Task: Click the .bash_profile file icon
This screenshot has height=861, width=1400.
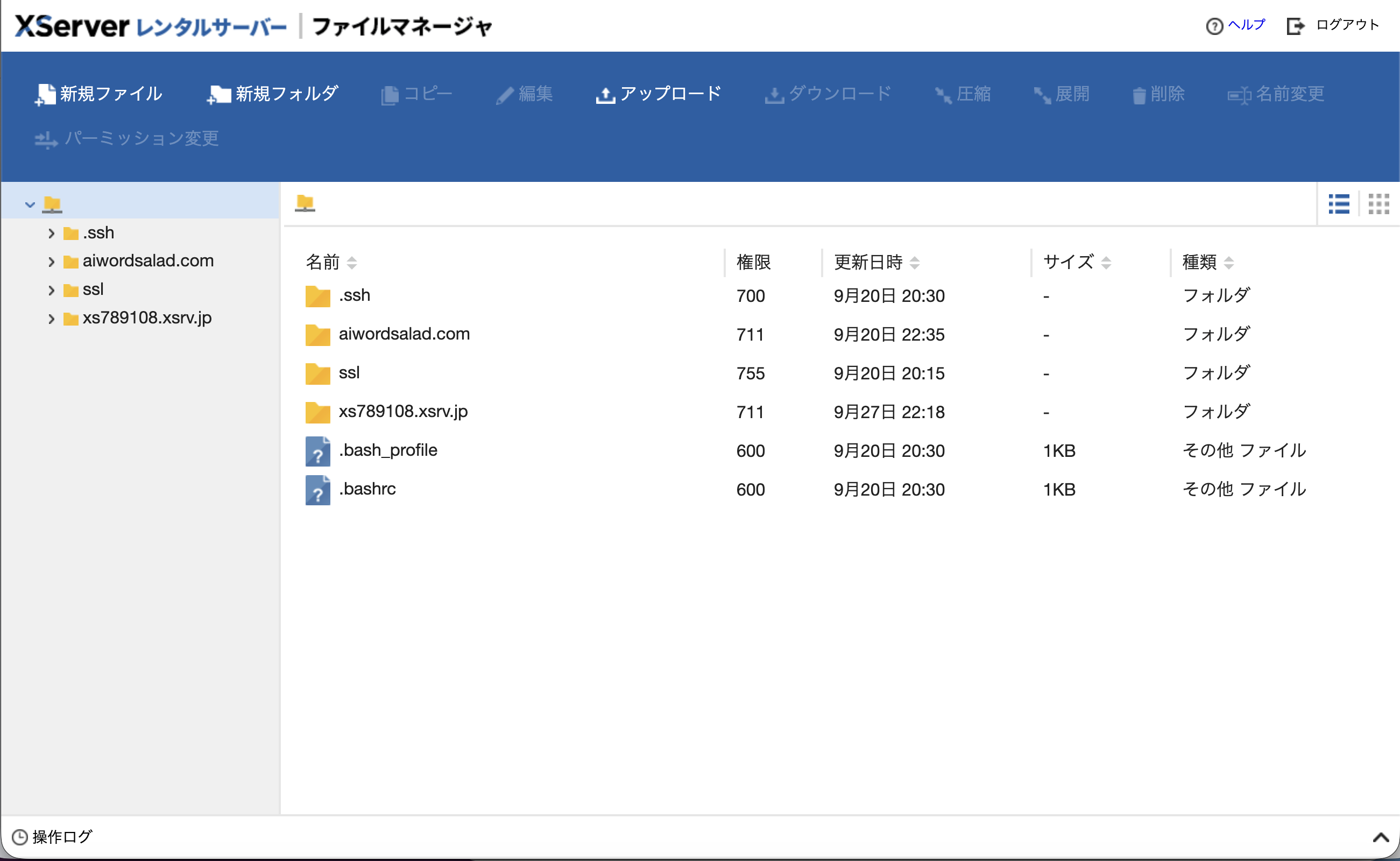Action: [317, 451]
